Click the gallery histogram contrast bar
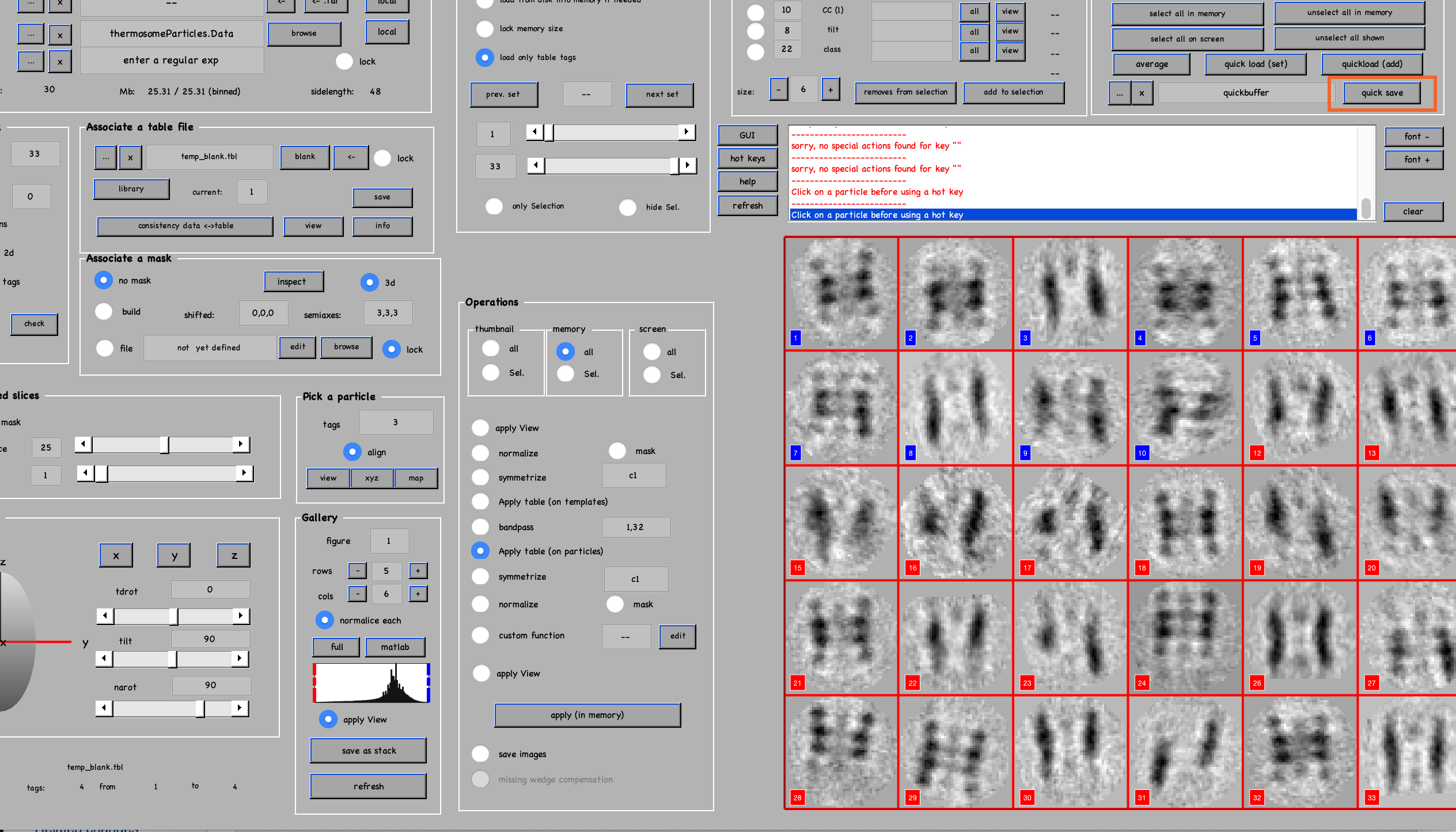The width and height of the screenshot is (1456, 832). 371,683
